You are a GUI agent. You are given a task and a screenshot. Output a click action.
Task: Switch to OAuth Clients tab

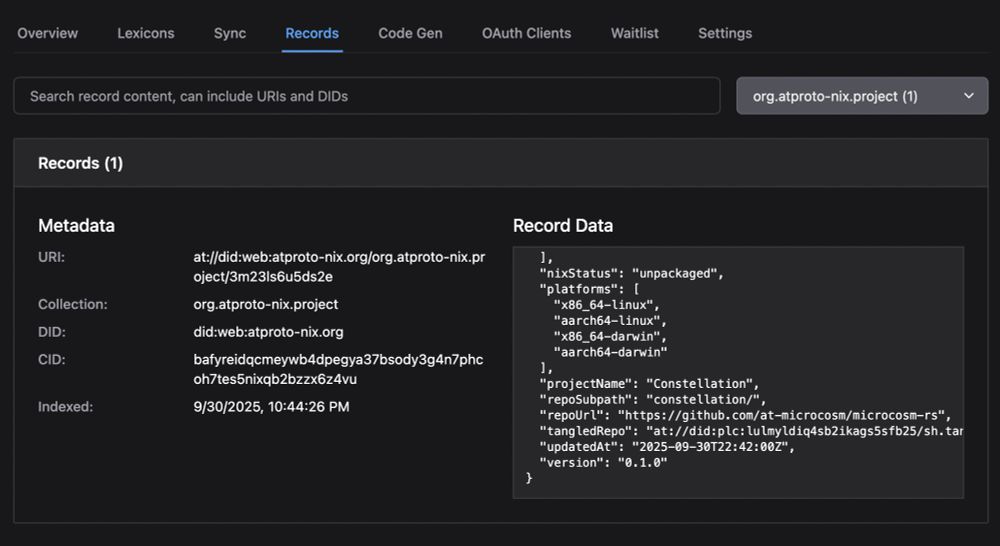click(x=526, y=33)
